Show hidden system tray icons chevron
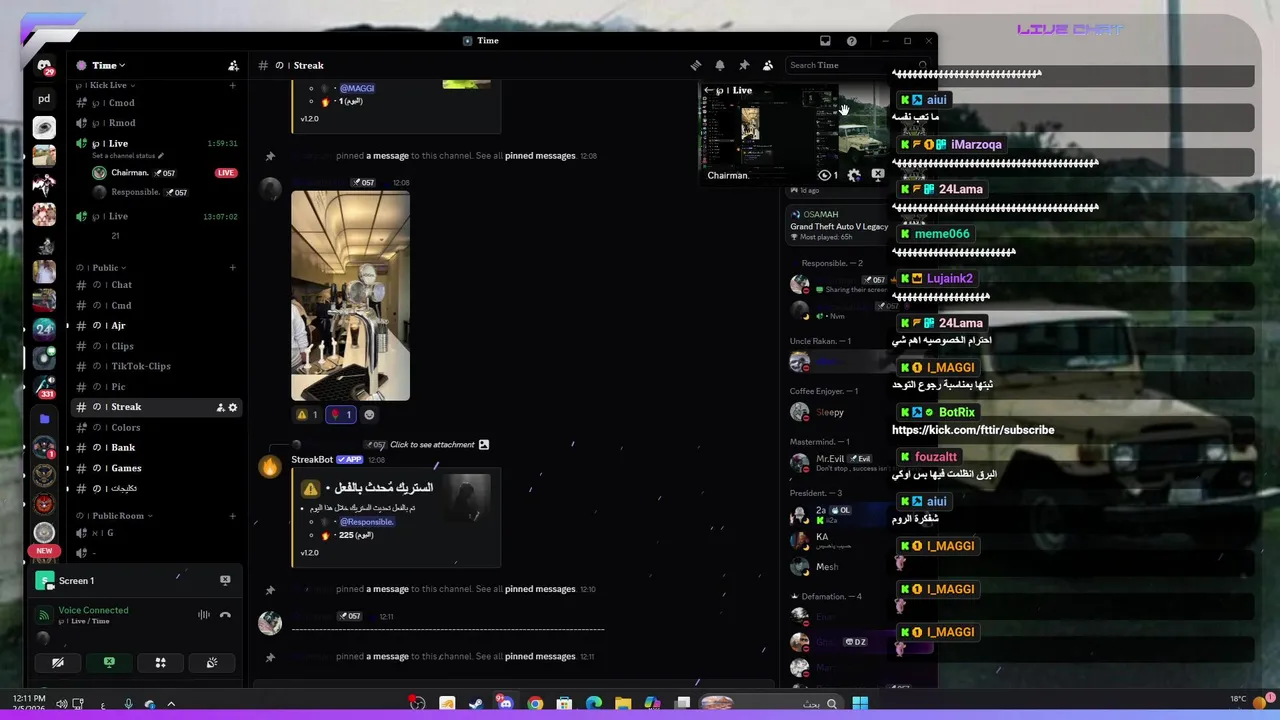Viewport: 1280px width, 720px height. [171, 704]
